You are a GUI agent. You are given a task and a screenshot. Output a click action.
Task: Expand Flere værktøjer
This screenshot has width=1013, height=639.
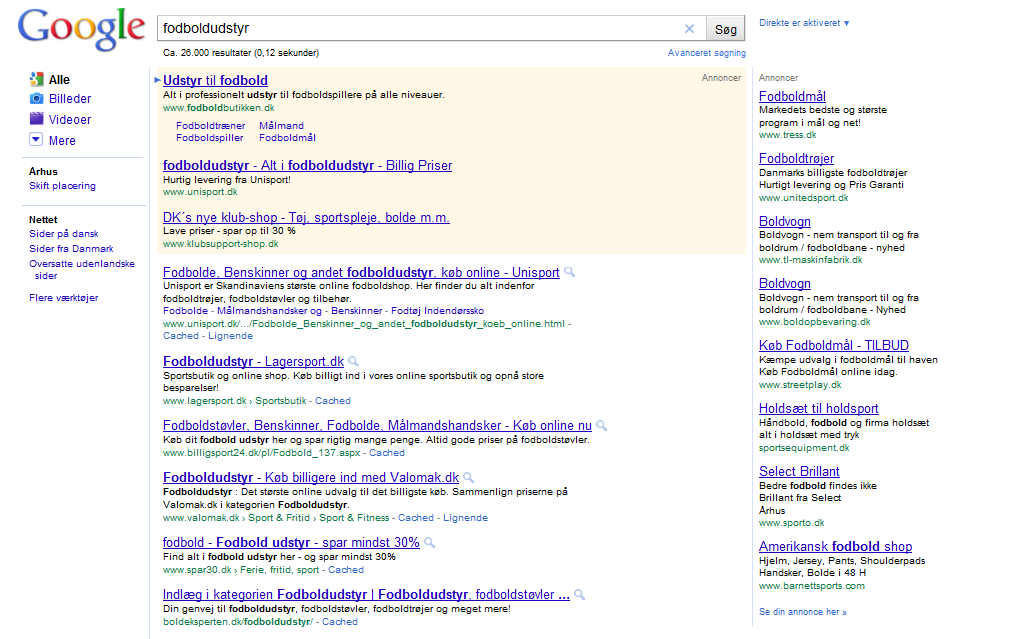63,298
